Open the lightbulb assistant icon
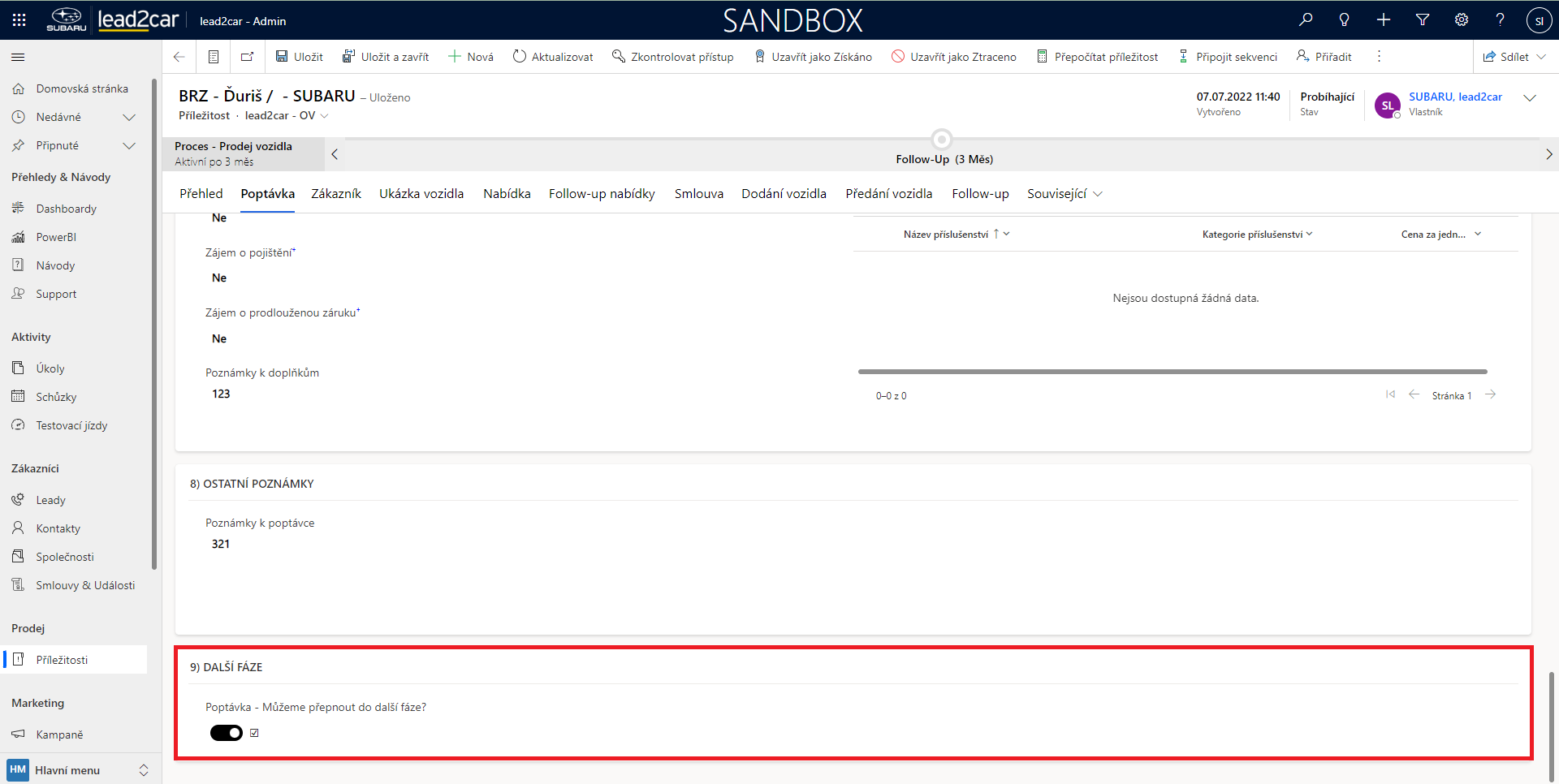This screenshot has height=784, width=1559. coord(1345,19)
